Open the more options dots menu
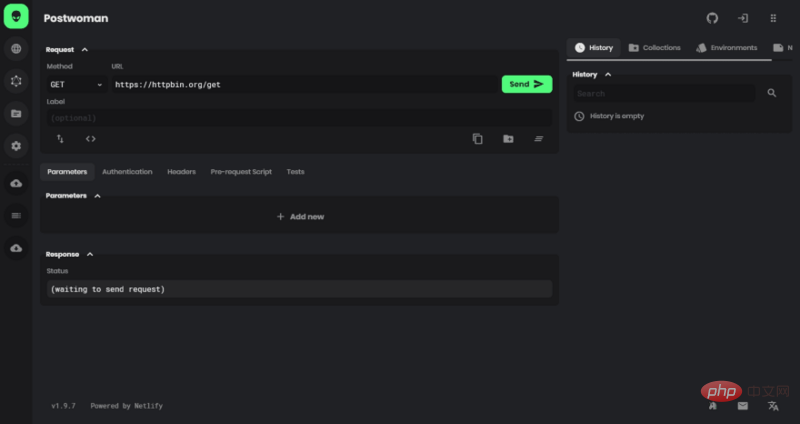 point(773,18)
